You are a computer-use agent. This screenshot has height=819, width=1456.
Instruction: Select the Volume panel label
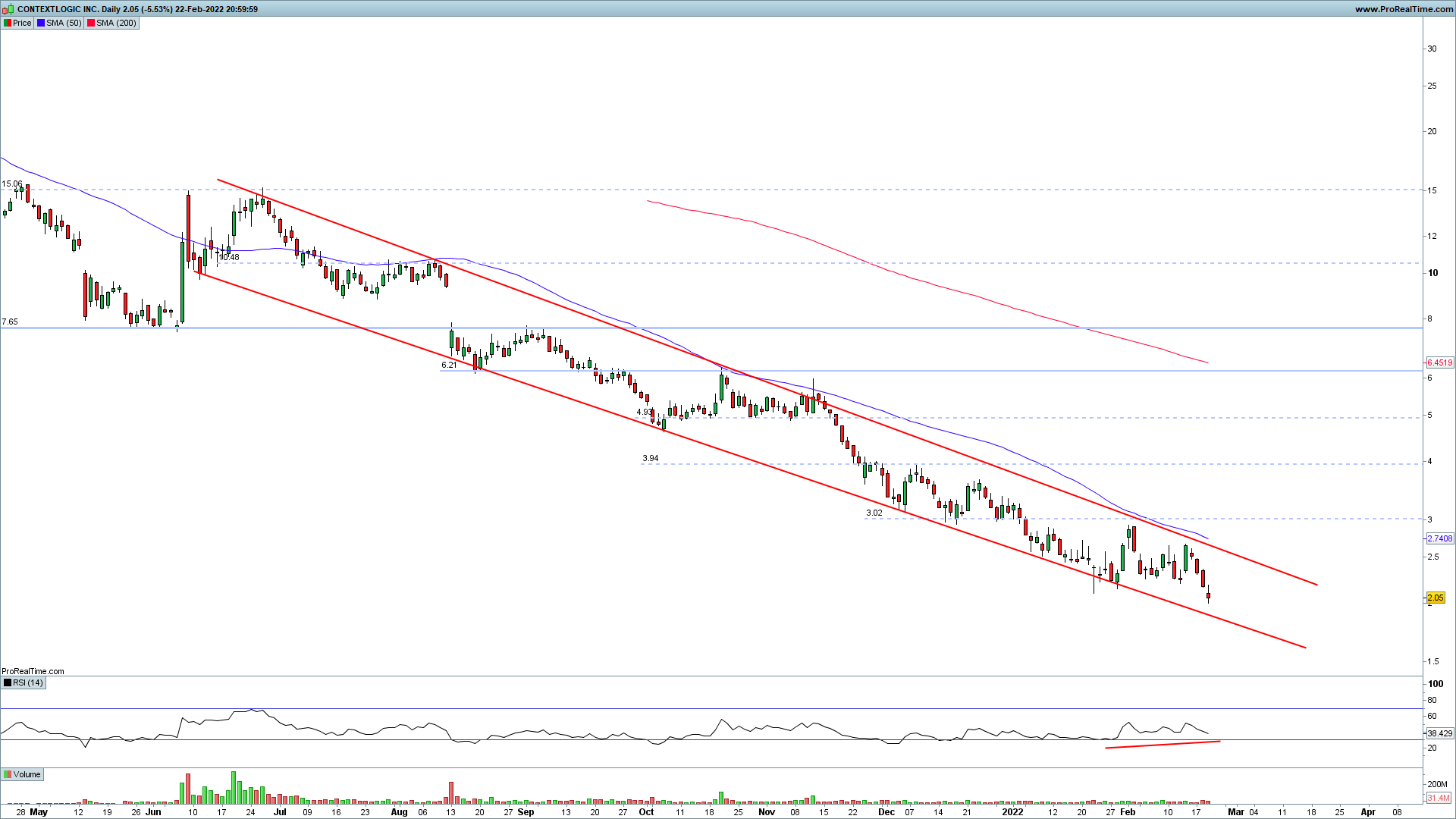click(x=27, y=774)
